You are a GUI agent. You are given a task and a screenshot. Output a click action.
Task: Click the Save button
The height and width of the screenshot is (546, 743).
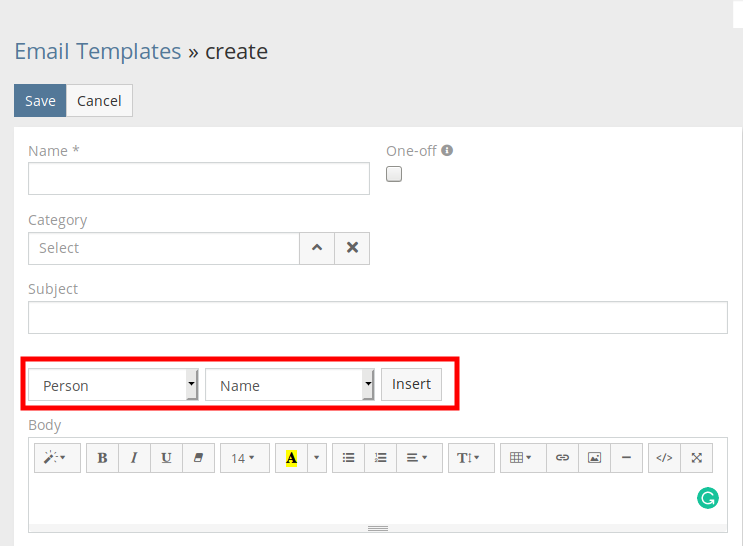click(40, 101)
